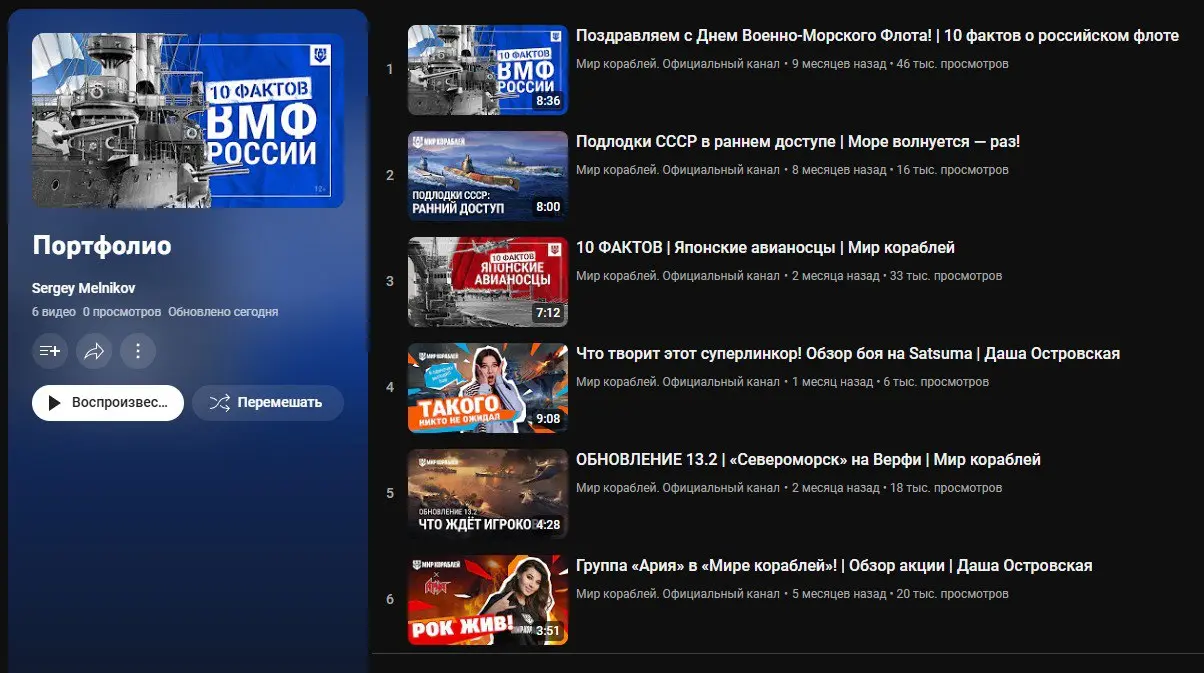Click the Воспроизвести play all button
This screenshot has height=673, width=1204.
108,403
